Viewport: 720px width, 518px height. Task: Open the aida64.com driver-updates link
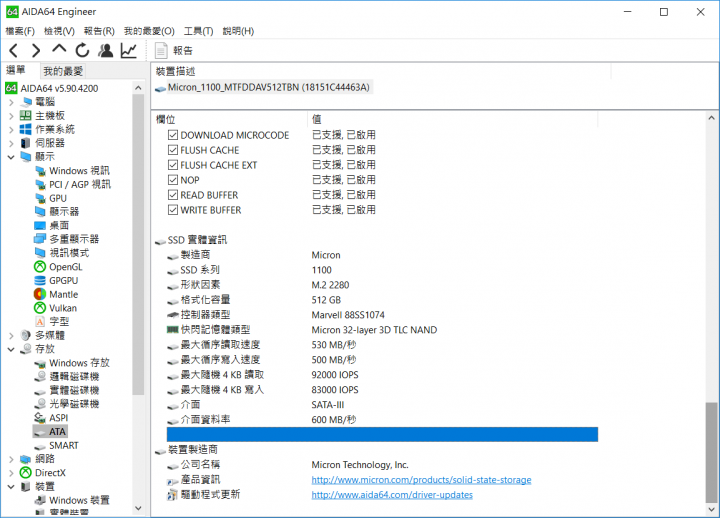click(392, 495)
